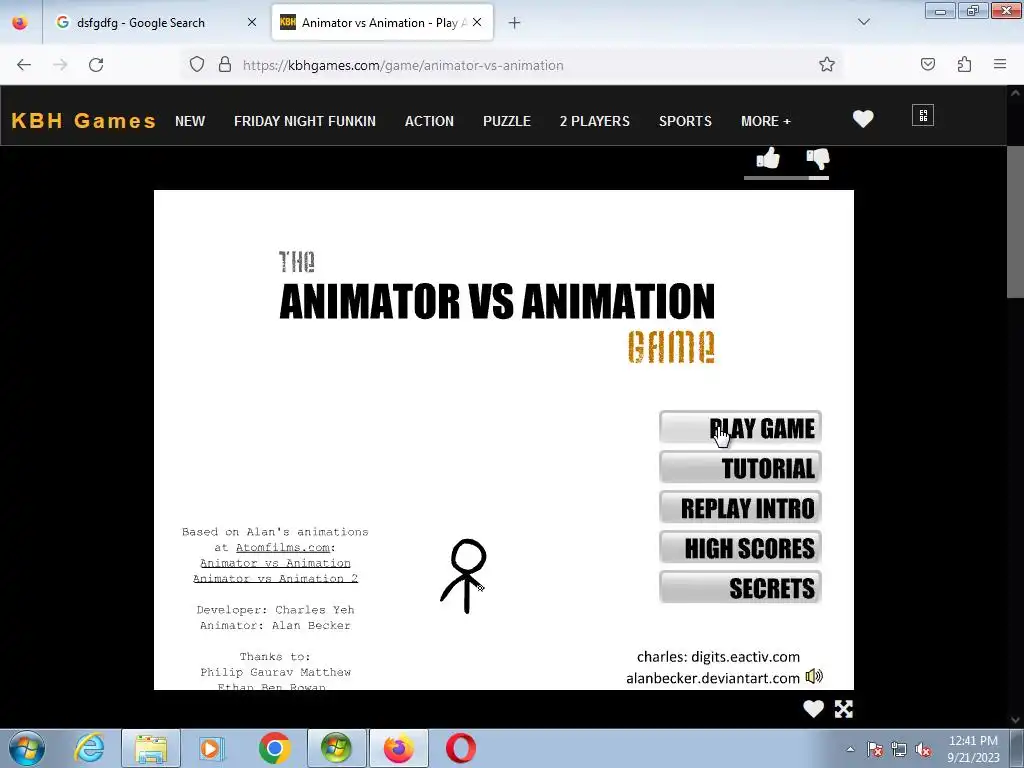1024x768 pixels.
Task: Open Windows Explorer folder on taskbar
Action: 151,748
